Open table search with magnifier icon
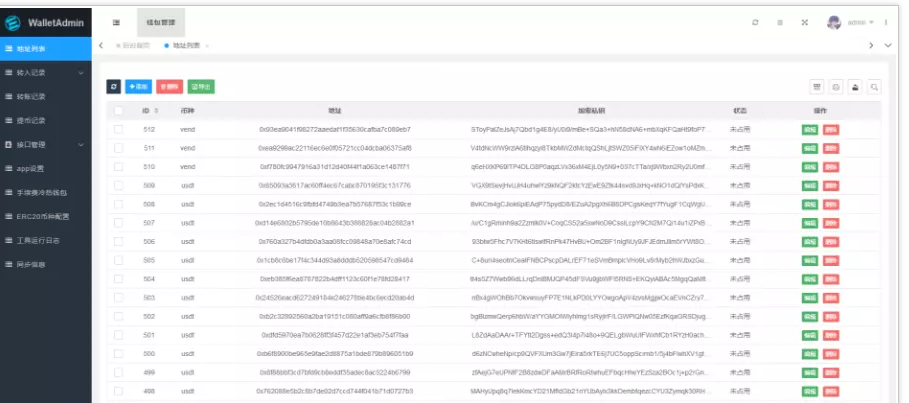Screen dimensions: 909x403 pos(874,87)
